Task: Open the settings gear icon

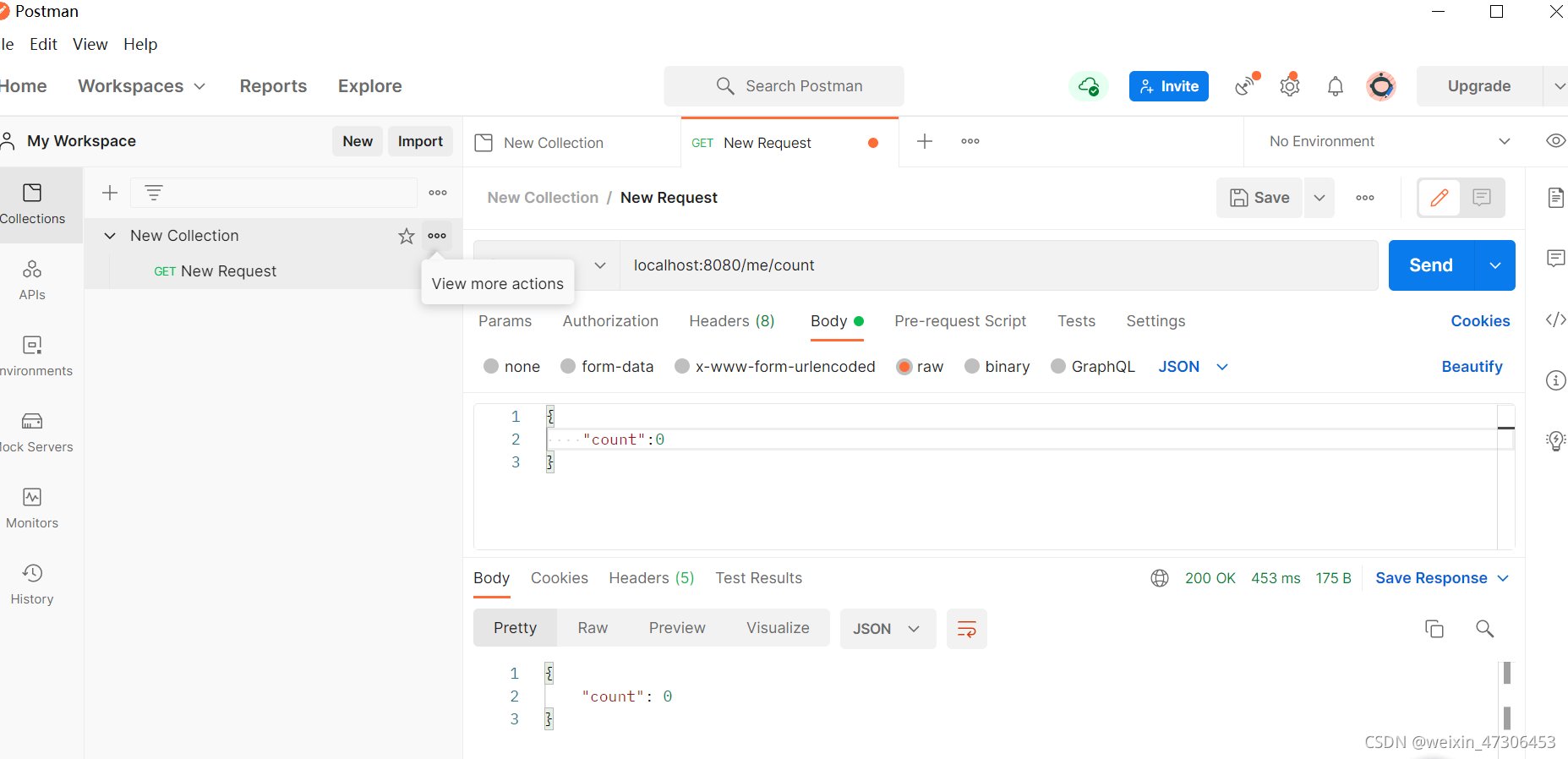Action: click(1290, 85)
